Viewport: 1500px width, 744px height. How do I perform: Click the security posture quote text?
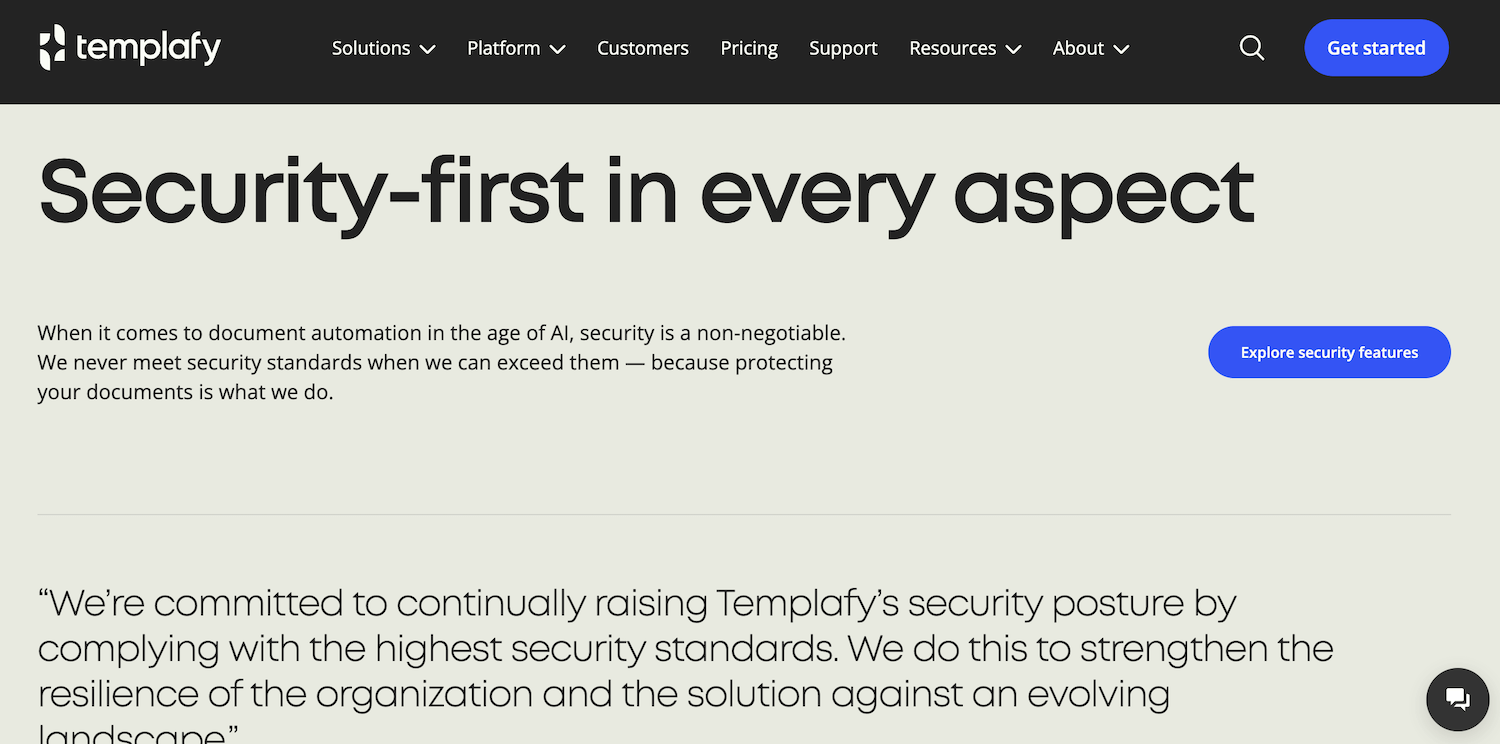pyautogui.click(x=685, y=648)
